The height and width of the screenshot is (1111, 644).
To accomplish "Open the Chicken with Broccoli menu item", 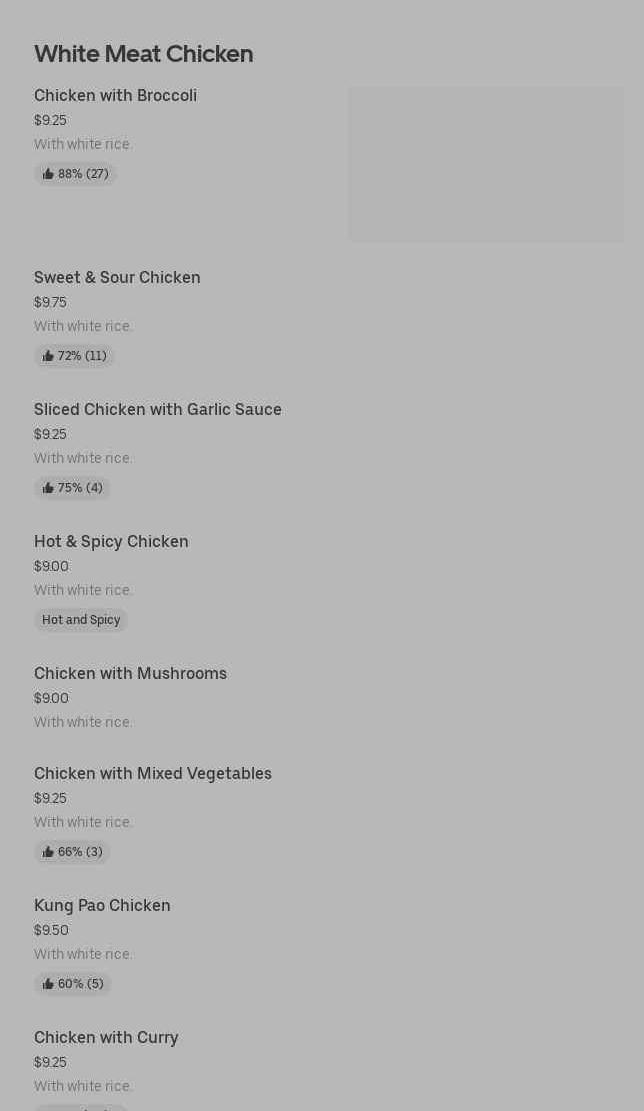I will tap(115, 96).
